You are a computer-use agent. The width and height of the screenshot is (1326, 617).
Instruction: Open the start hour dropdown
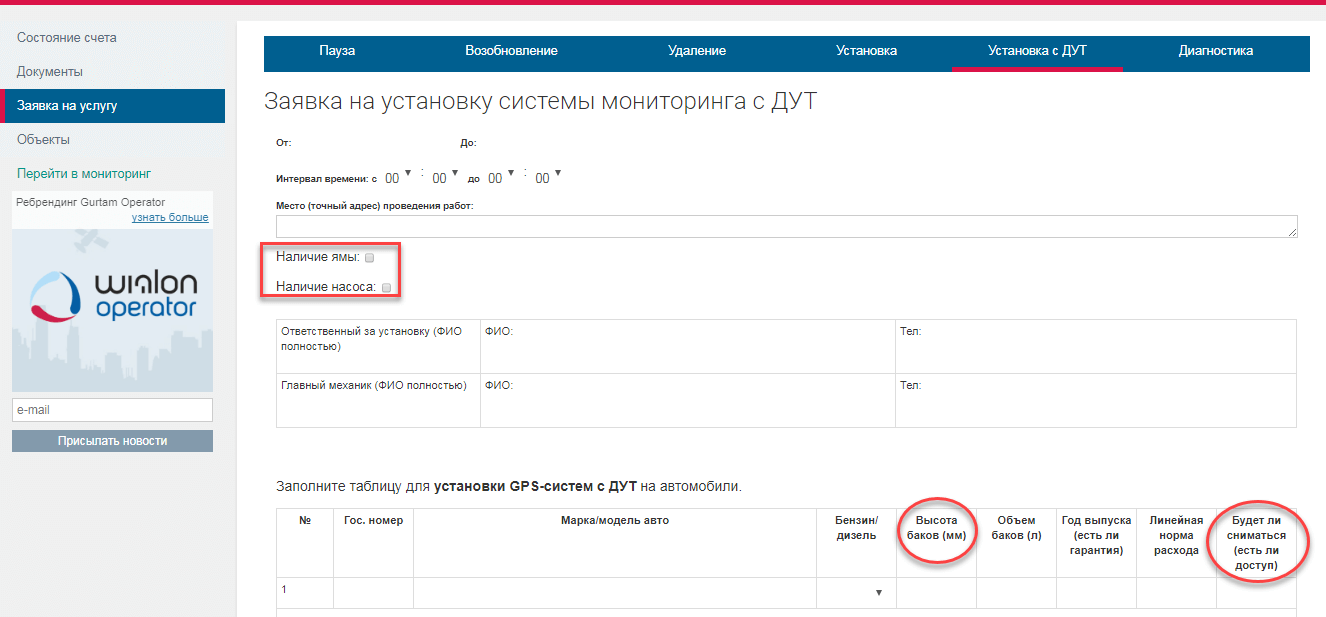398,177
